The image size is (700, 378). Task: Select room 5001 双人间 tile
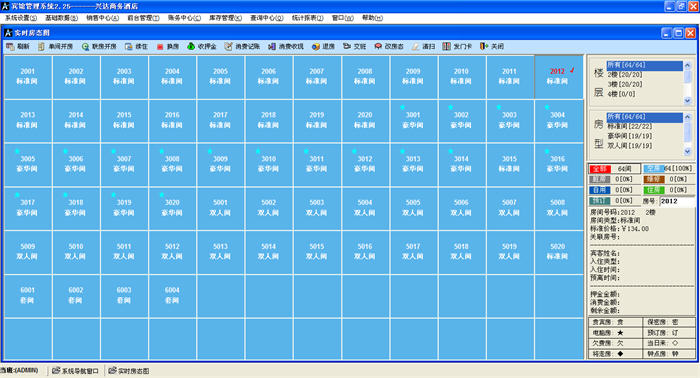pyautogui.click(x=220, y=208)
